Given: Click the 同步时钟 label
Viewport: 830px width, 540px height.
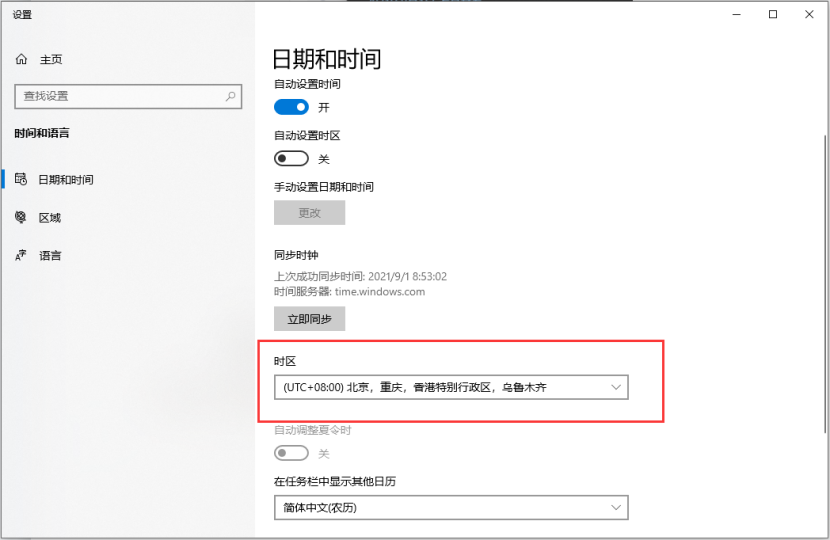Looking at the screenshot, I should 296,255.
